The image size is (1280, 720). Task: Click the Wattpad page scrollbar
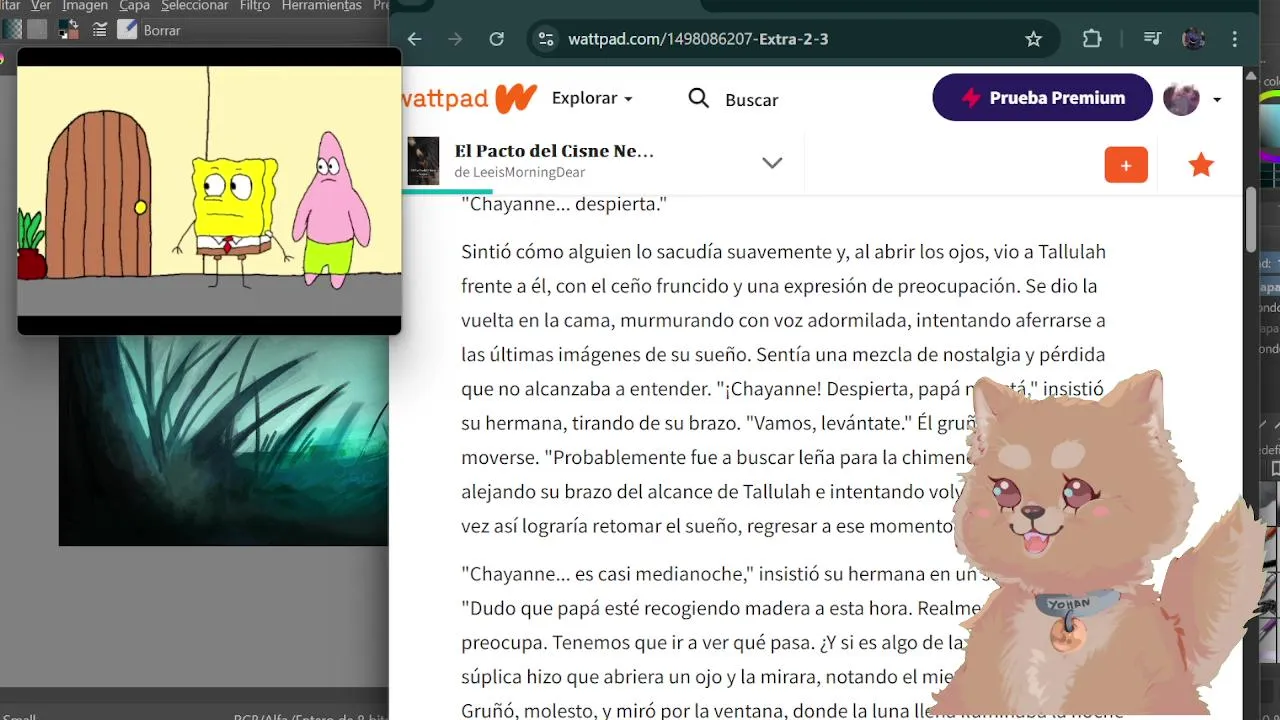[x=1250, y=218]
